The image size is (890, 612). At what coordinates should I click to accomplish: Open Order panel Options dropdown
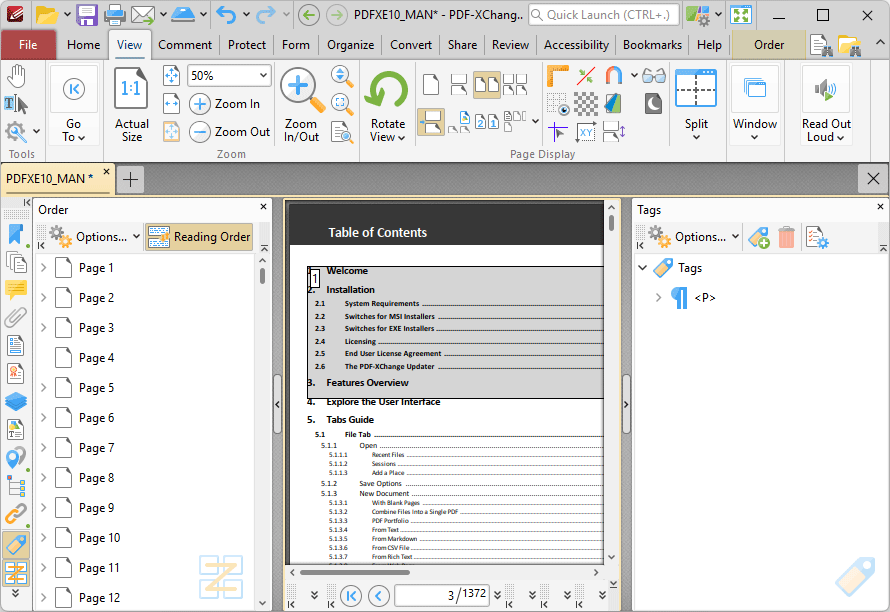pyautogui.click(x=95, y=237)
